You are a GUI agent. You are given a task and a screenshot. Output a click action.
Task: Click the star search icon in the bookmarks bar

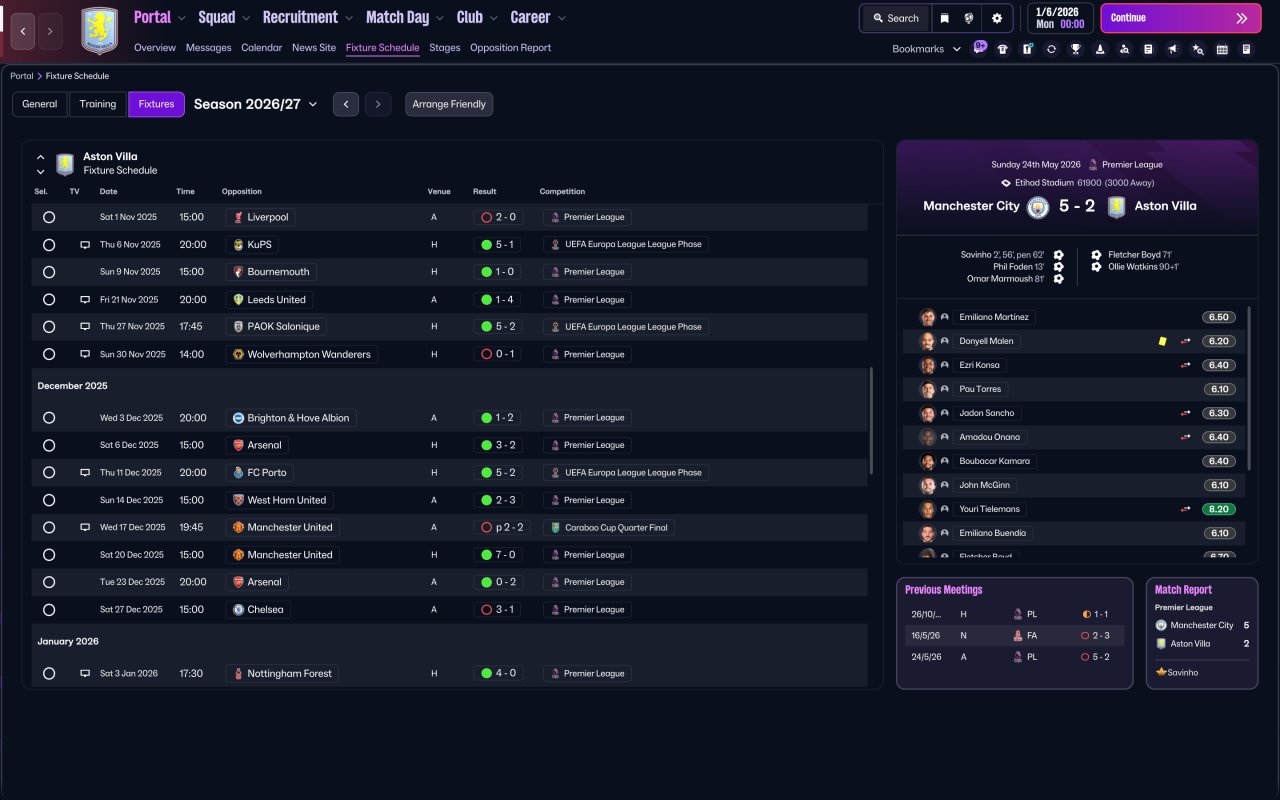pyautogui.click(x=1198, y=49)
